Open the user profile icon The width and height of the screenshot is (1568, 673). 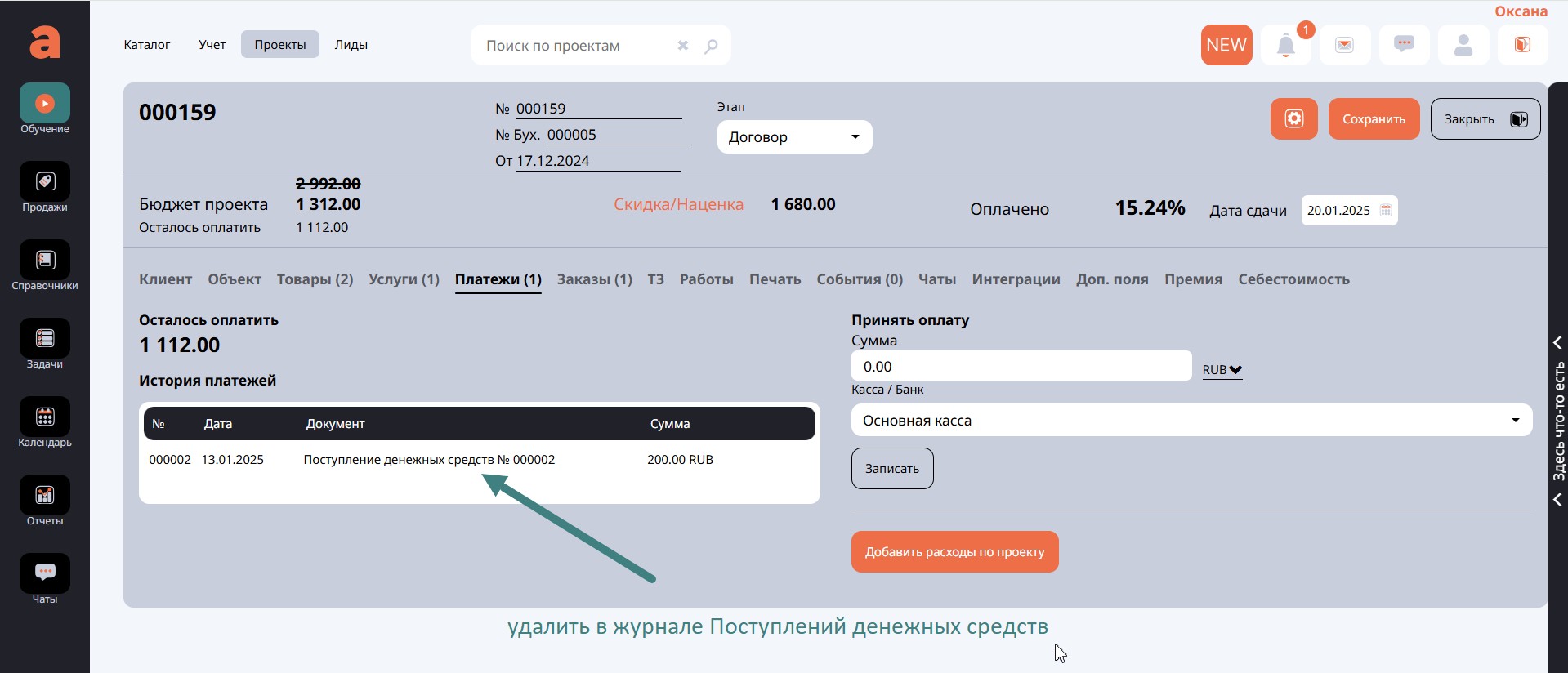pyautogui.click(x=1463, y=45)
